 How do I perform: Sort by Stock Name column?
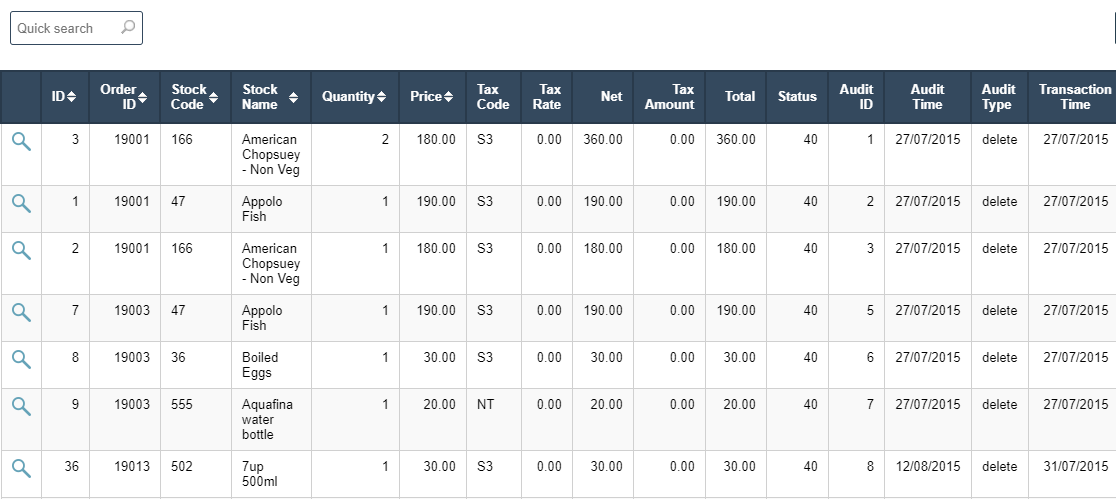[x=270, y=97]
